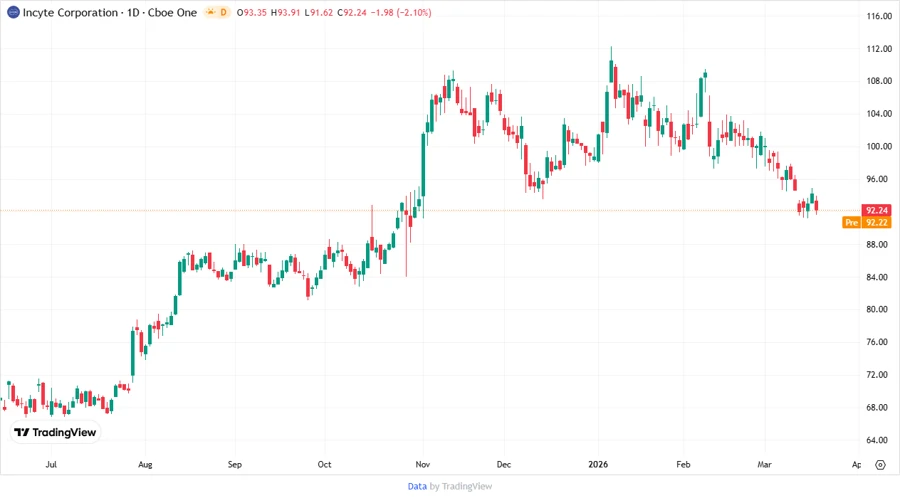Click the 64.00 price axis label
The width and height of the screenshot is (900, 498).
pyautogui.click(x=879, y=440)
